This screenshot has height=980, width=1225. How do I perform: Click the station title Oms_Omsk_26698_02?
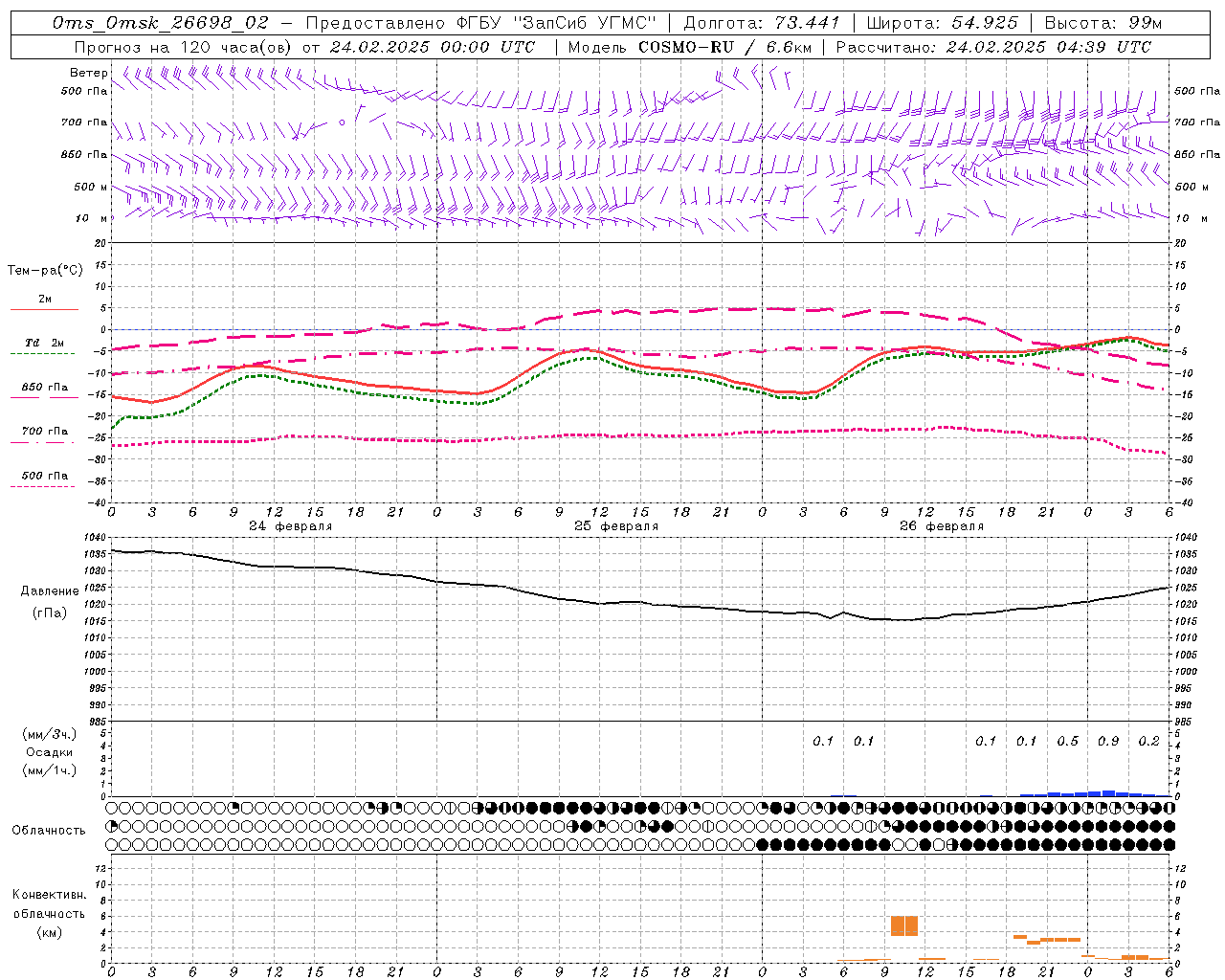(161, 23)
